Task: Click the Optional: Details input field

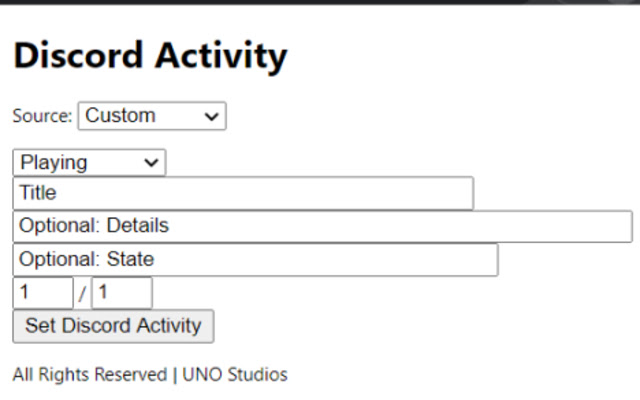Action: tap(322, 226)
